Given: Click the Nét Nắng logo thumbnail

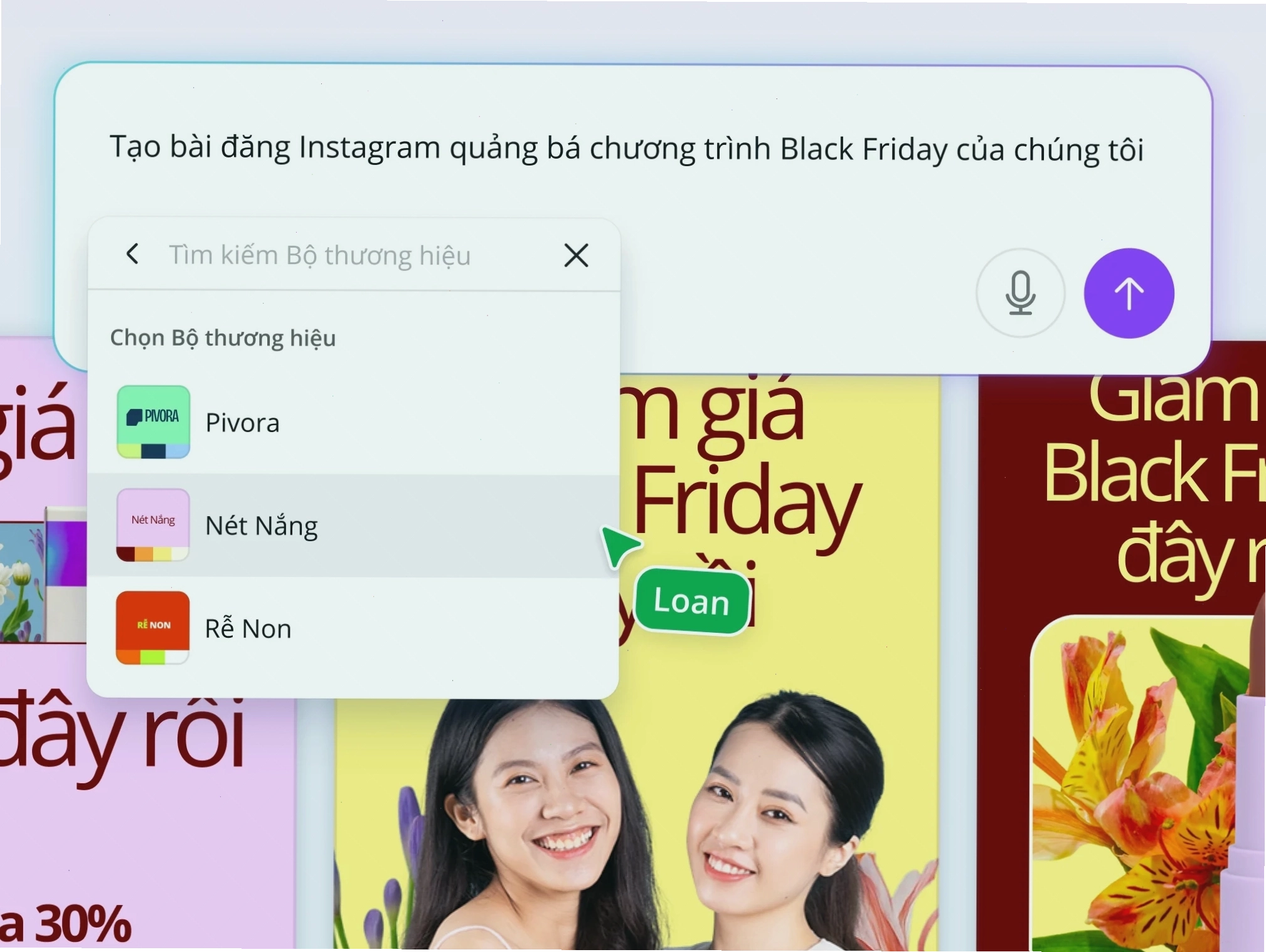Looking at the screenshot, I should coord(153,525).
